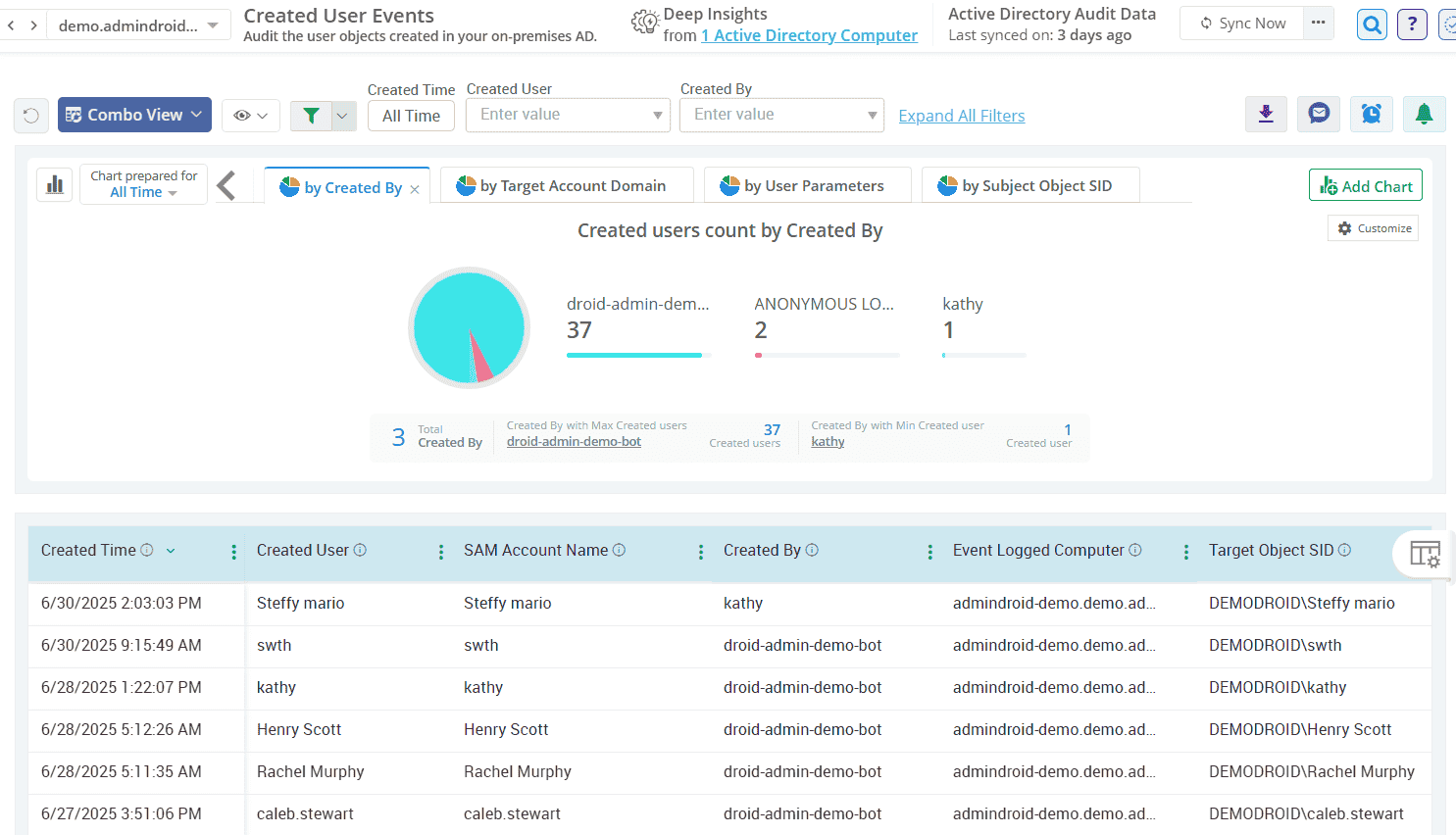
Task: Close the by Created By chart tab
Action: tap(415, 189)
